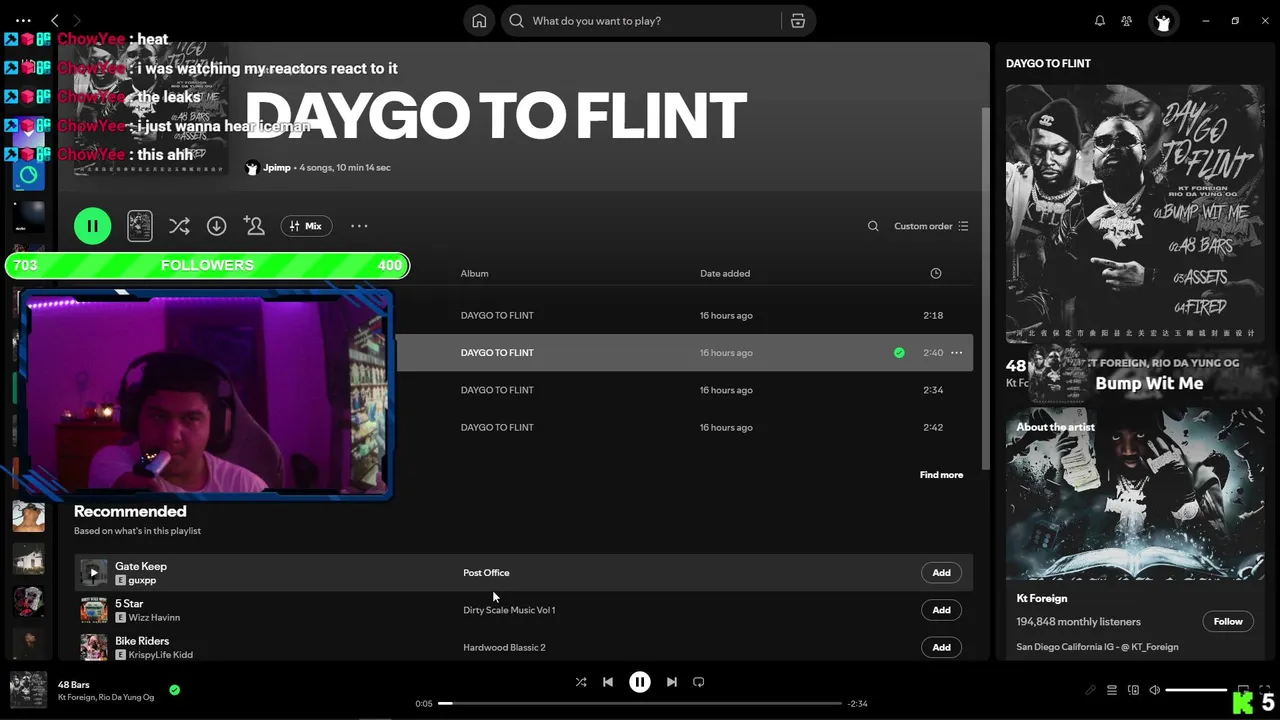Toggle shuffle next to the playlist cover button
This screenshot has width=1280, height=720.
179,226
